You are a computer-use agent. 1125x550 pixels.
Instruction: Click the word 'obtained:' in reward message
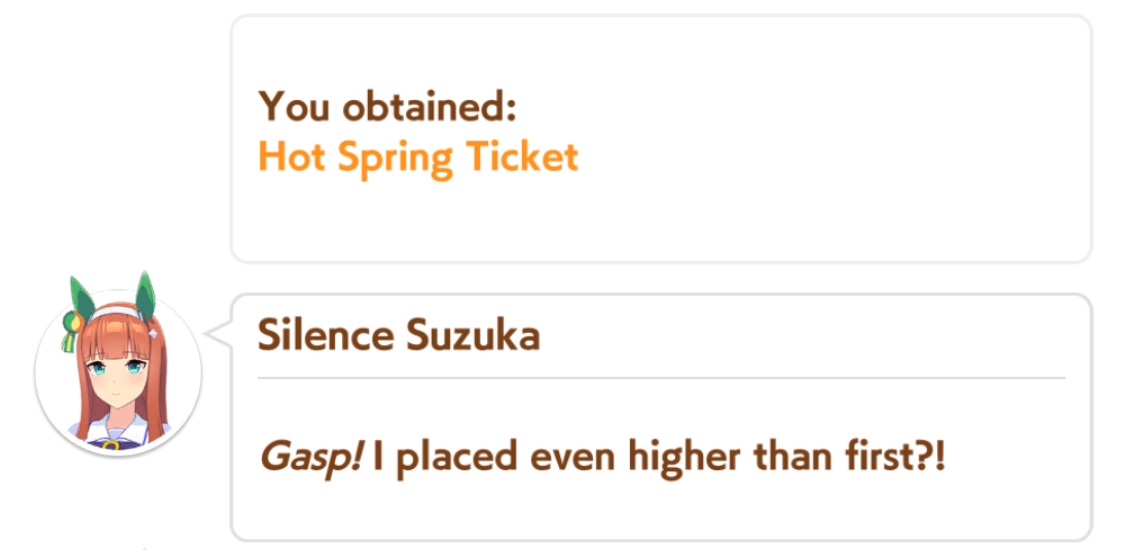tap(430, 106)
